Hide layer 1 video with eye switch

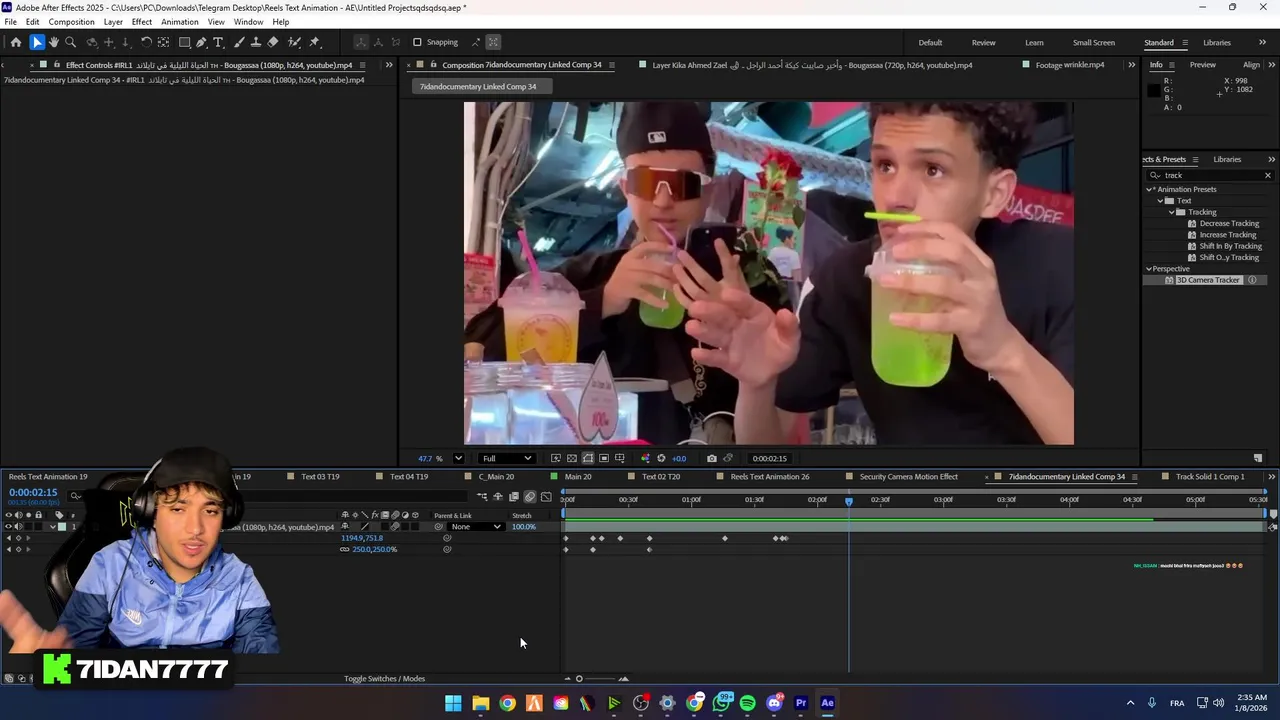(8, 527)
